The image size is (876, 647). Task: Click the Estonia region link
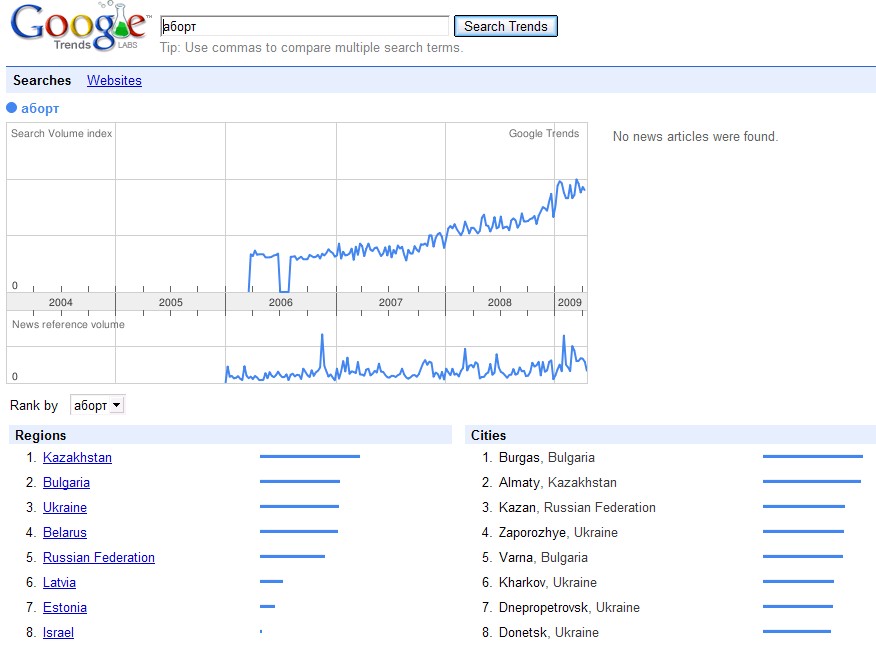click(65, 607)
